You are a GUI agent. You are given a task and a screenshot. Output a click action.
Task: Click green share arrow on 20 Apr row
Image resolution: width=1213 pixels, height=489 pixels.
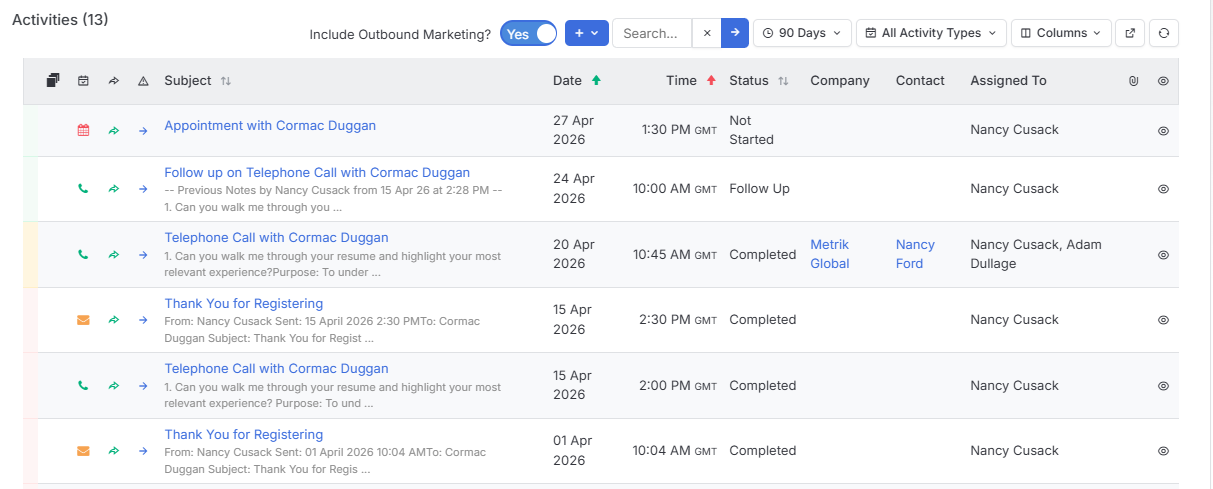coord(113,254)
